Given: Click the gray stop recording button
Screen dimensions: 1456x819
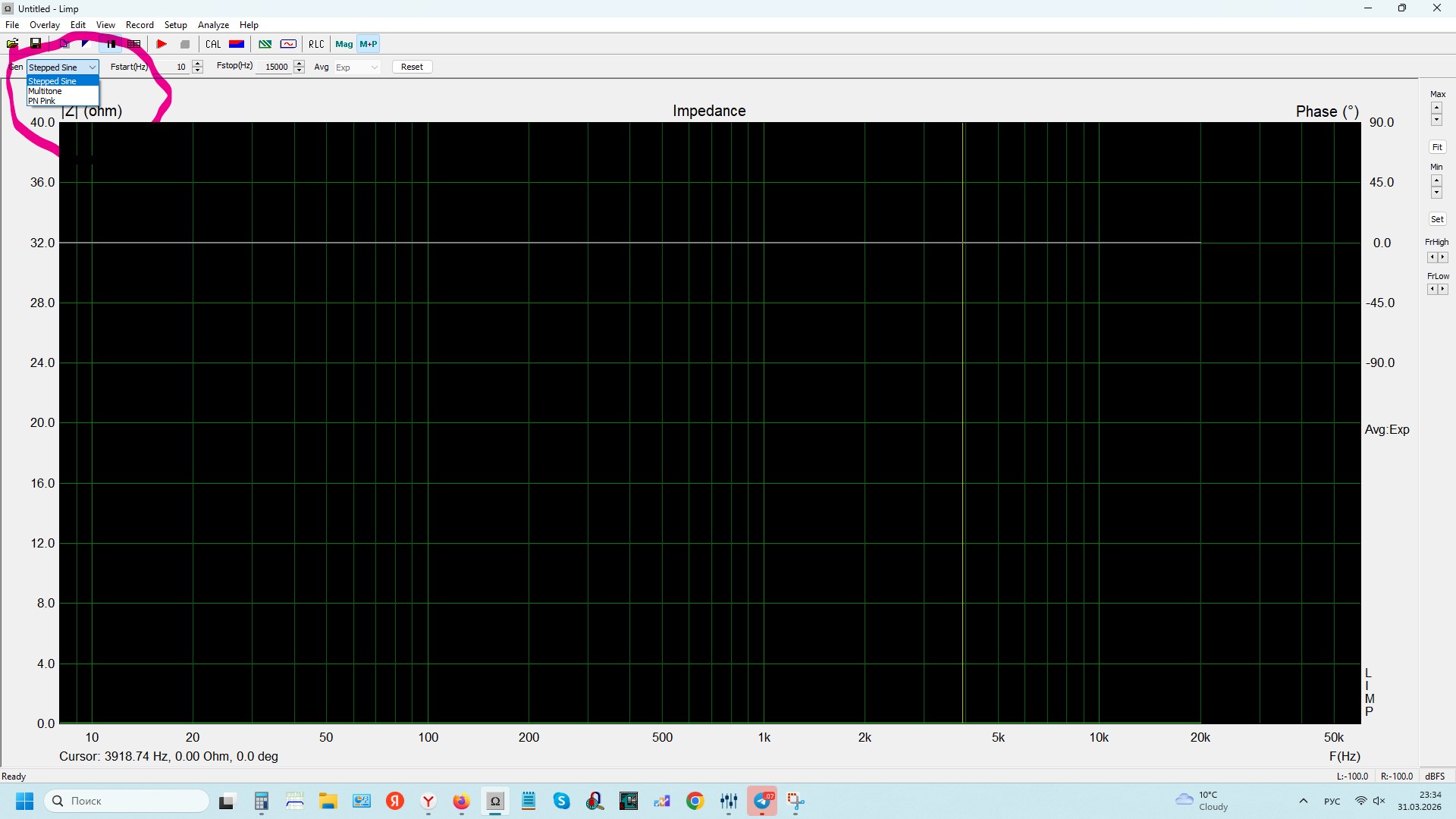Looking at the screenshot, I should pyautogui.click(x=185, y=44).
